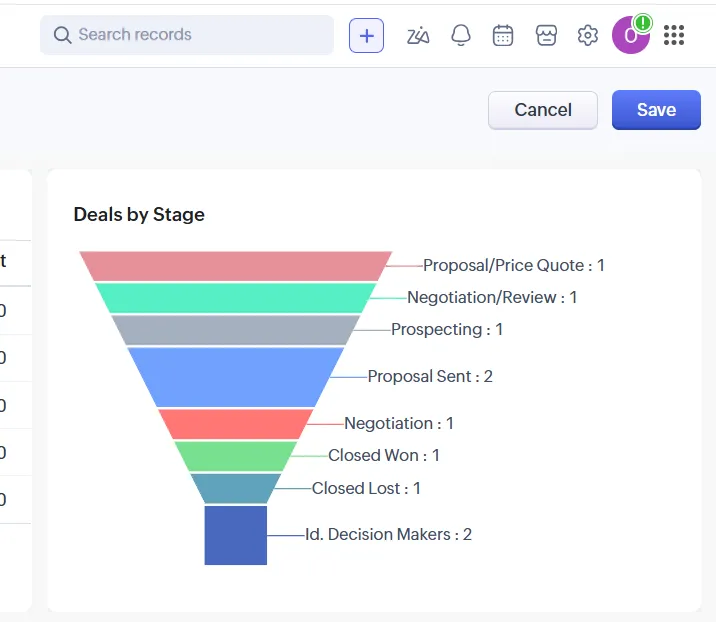The width and height of the screenshot is (716, 622).
Task: Select the green Closed Won funnel segment
Action: [235, 456]
